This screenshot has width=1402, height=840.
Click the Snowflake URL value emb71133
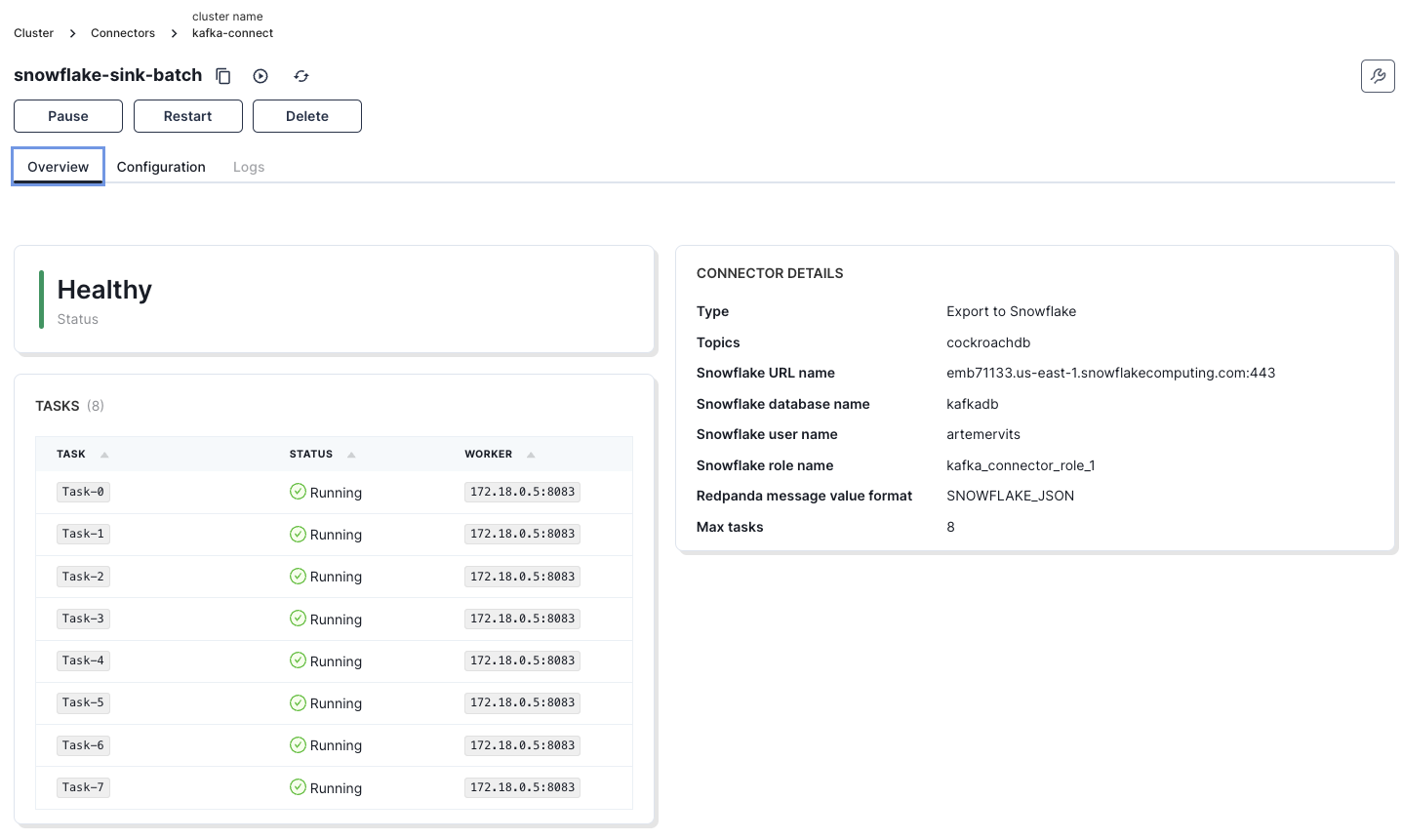(1110, 373)
